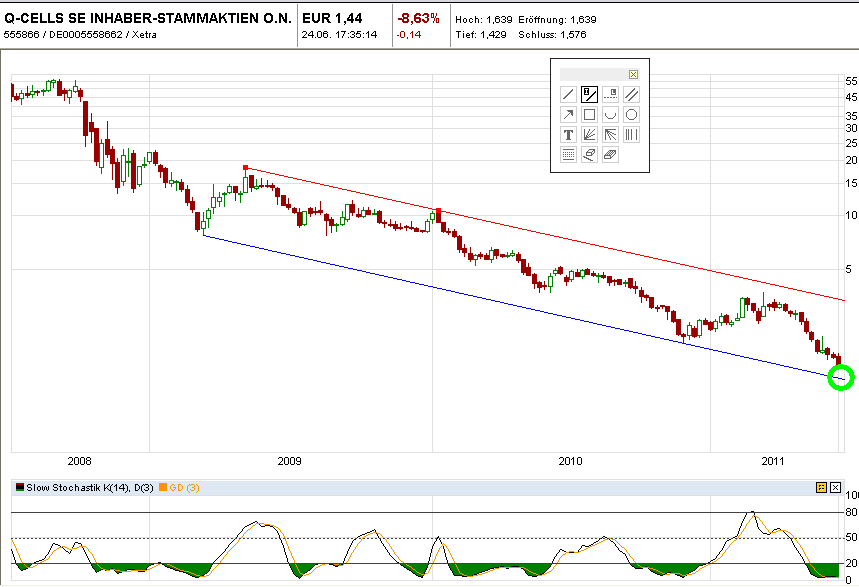Open Slow Stochastik indicator settings button

(x=821, y=487)
